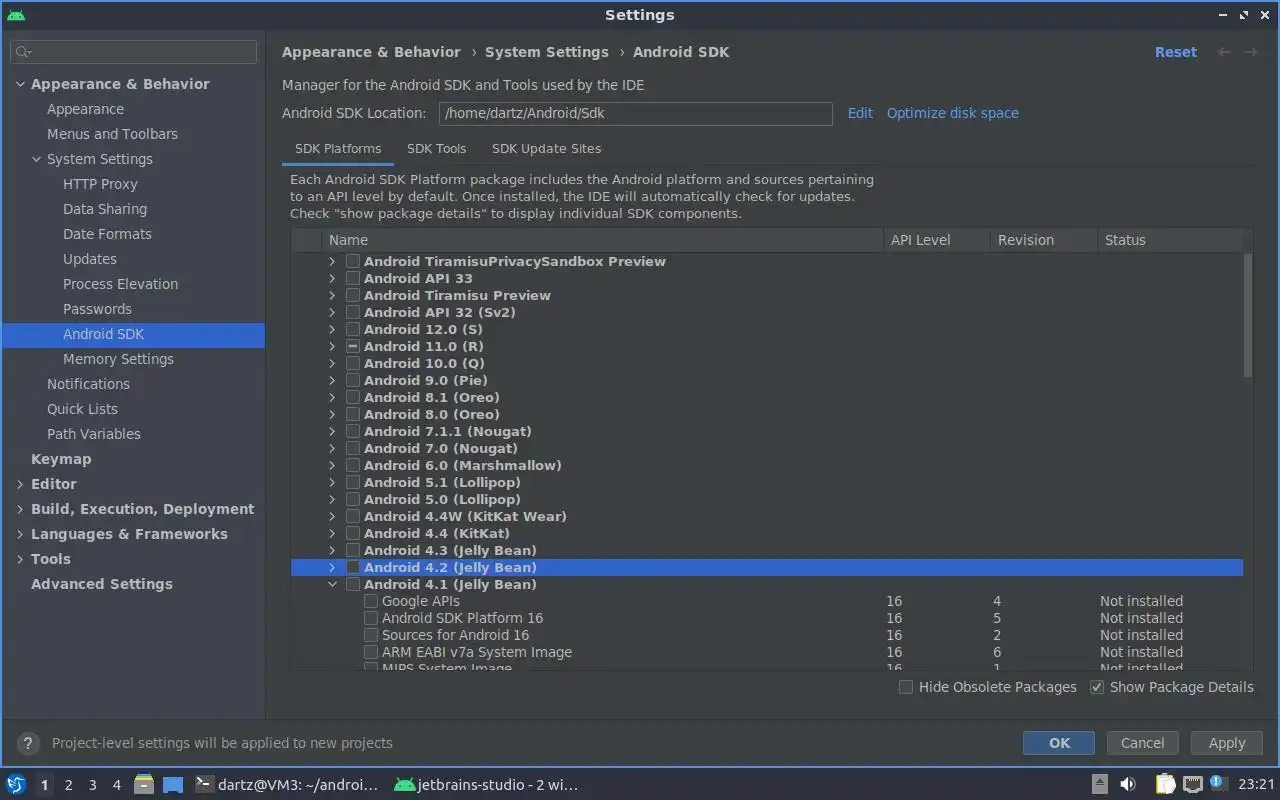Expand Build, Execution, Deployment section
1280x800 pixels.
click(20, 509)
